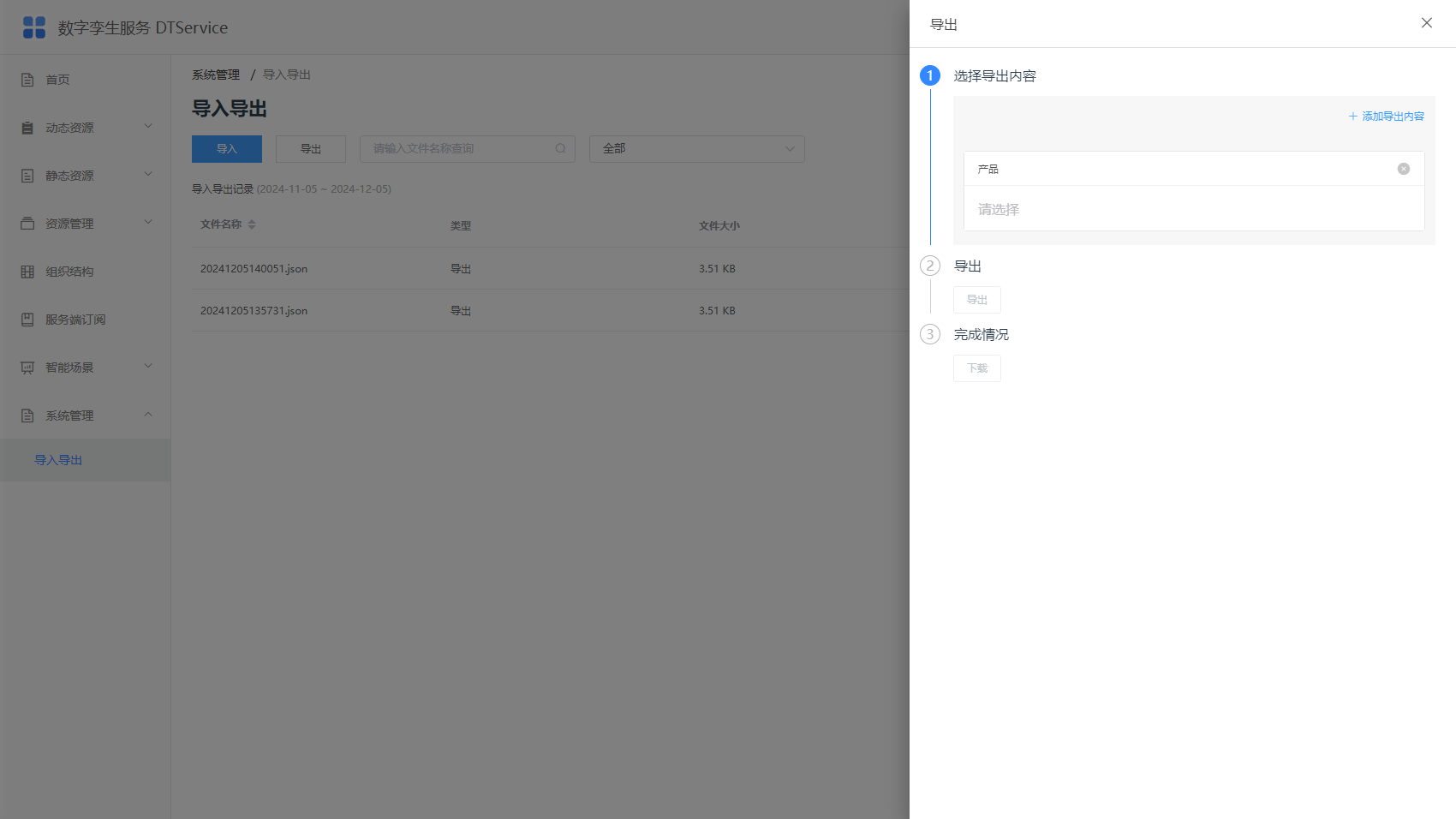The width and height of the screenshot is (1456, 819).
Task: Click the 服务端订阅 sidebar icon
Action: click(x=27, y=320)
